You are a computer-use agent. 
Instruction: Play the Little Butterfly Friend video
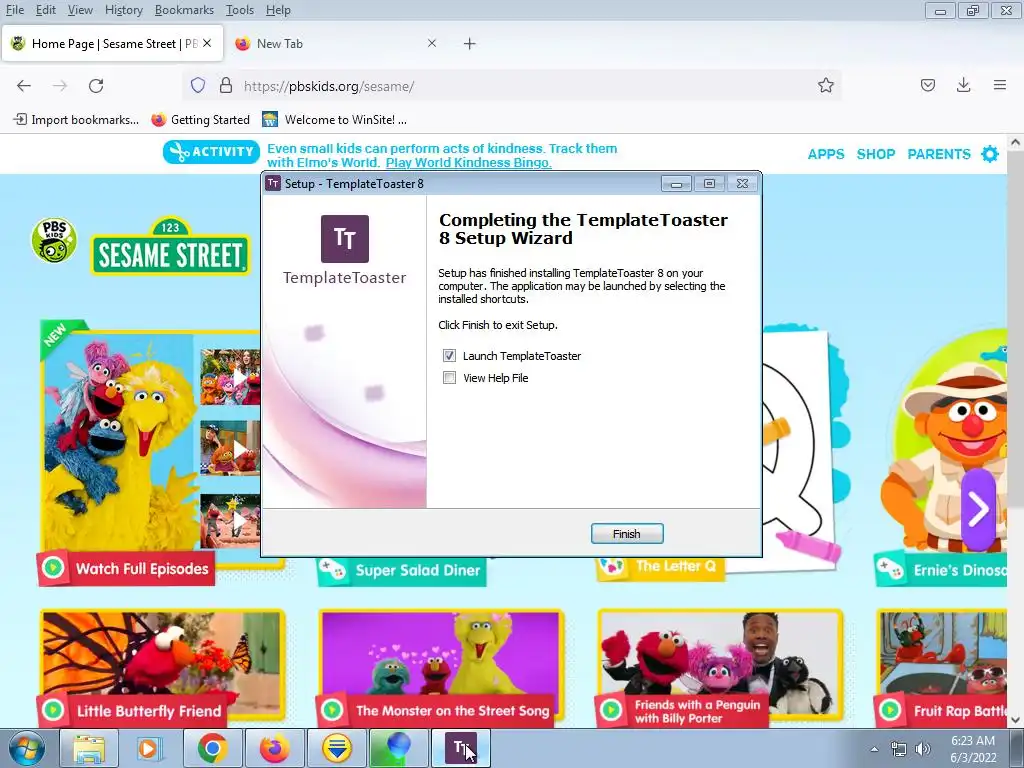click(x=162, y=667)
